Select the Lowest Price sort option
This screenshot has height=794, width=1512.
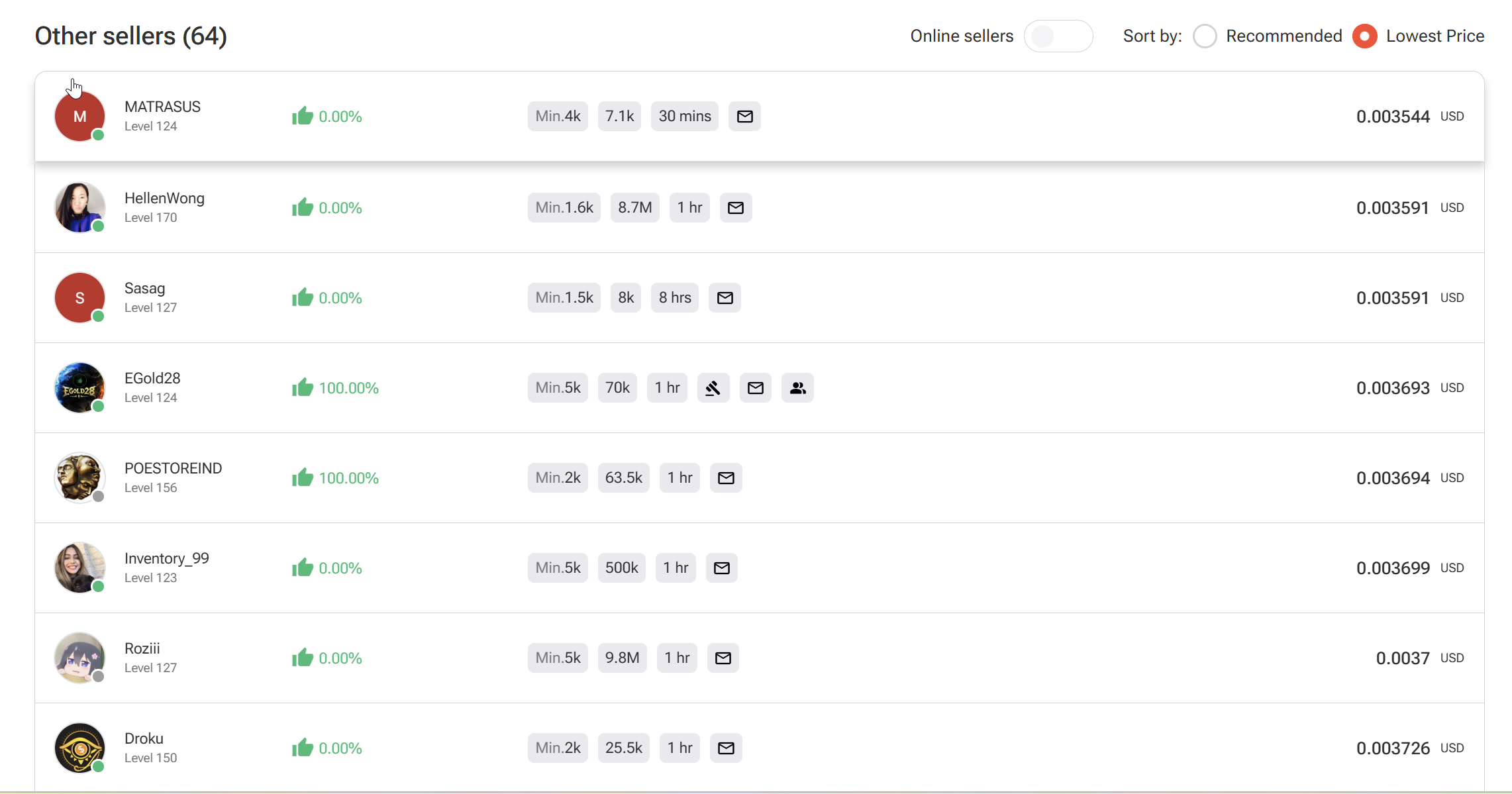click(1365, 36)
